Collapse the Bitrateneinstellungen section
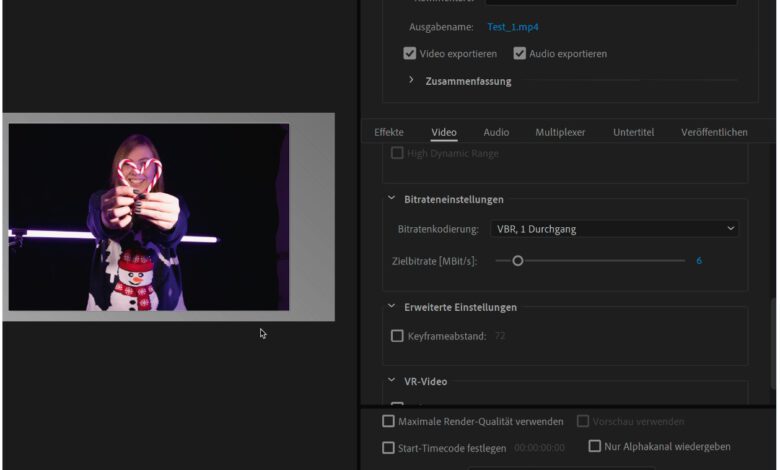780x470 pixels. (x=392, y=199)
